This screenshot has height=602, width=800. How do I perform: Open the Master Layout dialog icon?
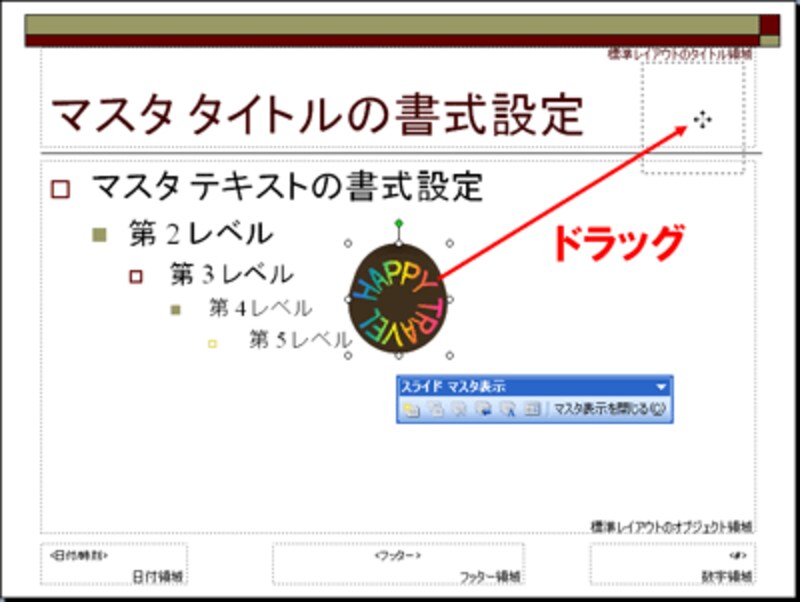(x=532, y=409)
